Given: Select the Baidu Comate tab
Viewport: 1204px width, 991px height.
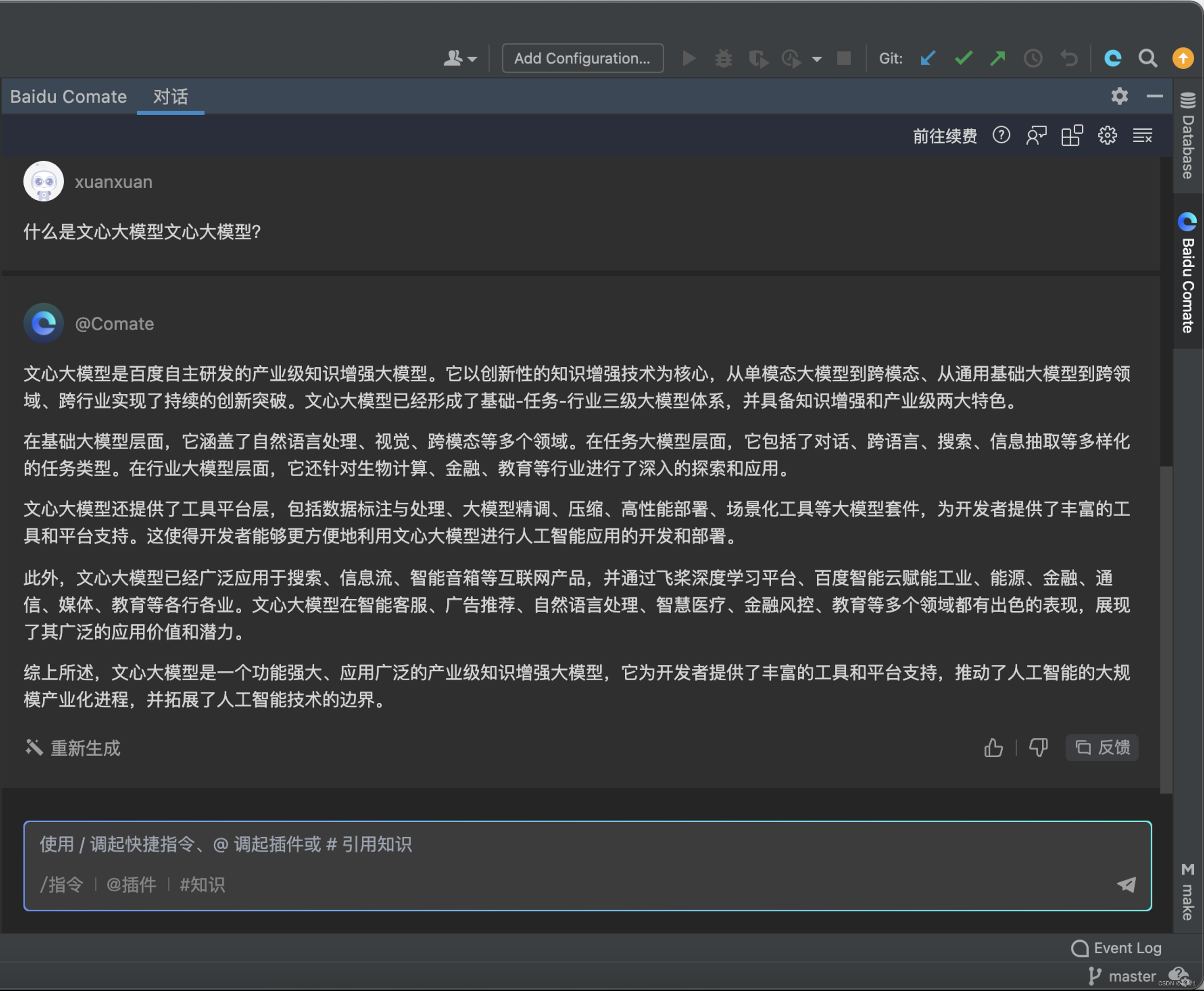Looking at the screenshot, I should [67, 96].
